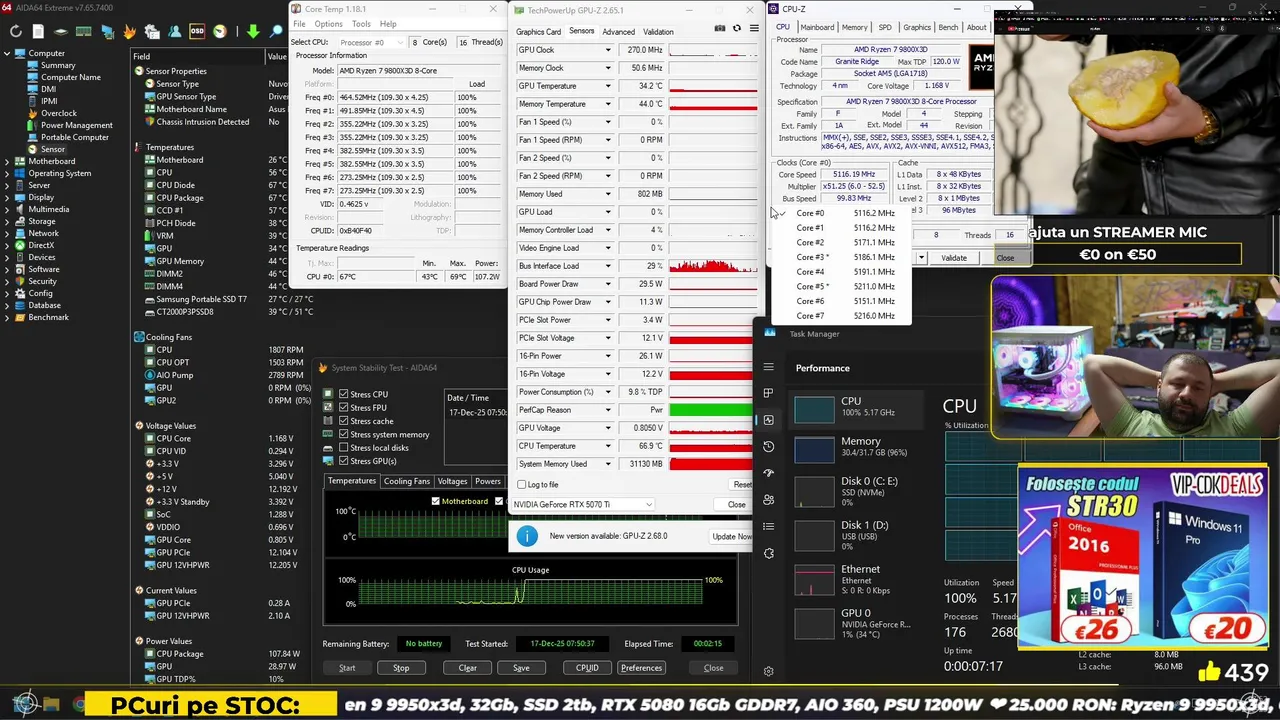Expand the Benchmark tree node in AIDA64
Image resolution: width=1280 pixels, height=720 pixels.
[8, 317]
